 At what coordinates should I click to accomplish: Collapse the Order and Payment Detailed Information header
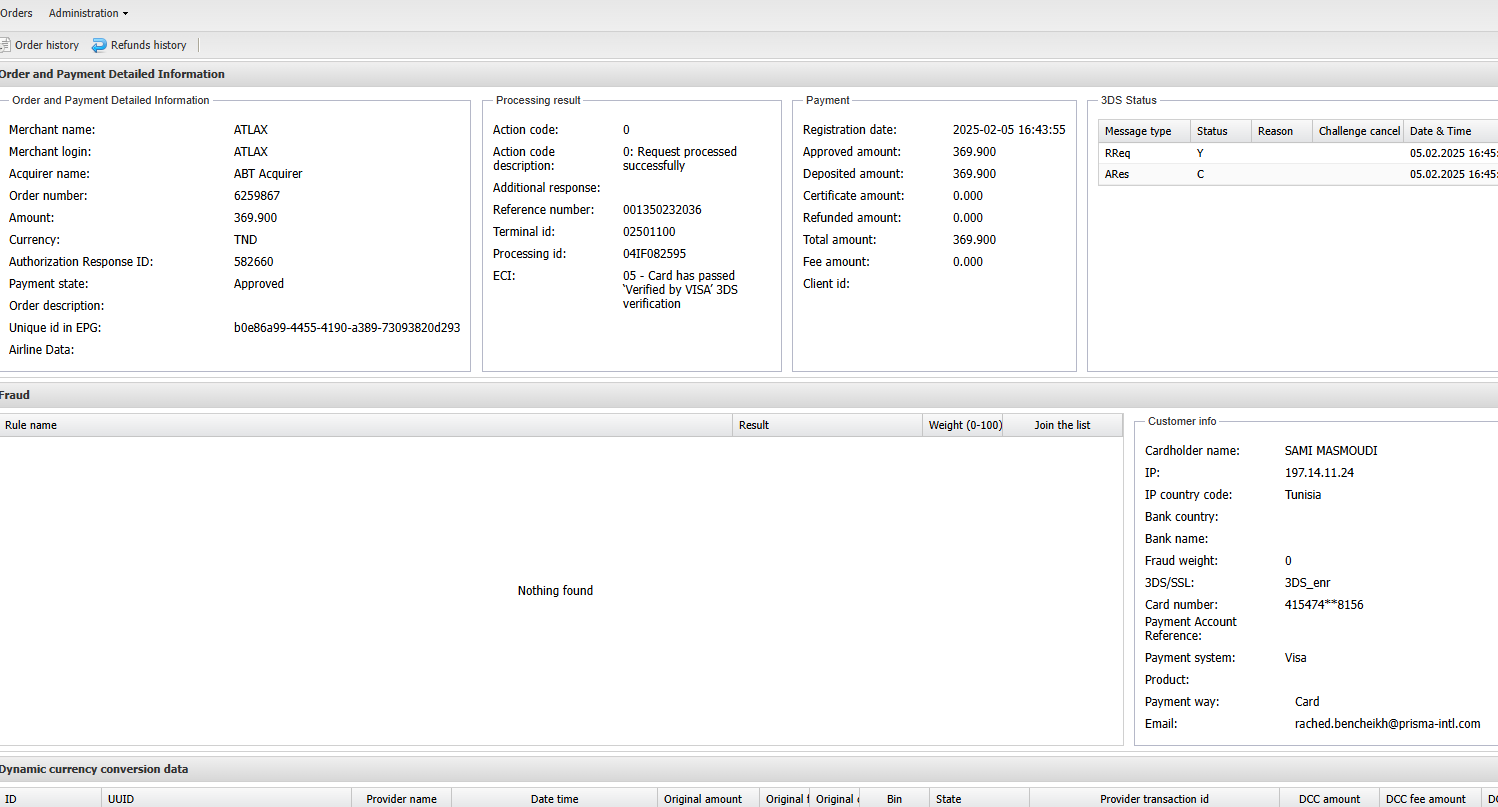pos(112,74)
